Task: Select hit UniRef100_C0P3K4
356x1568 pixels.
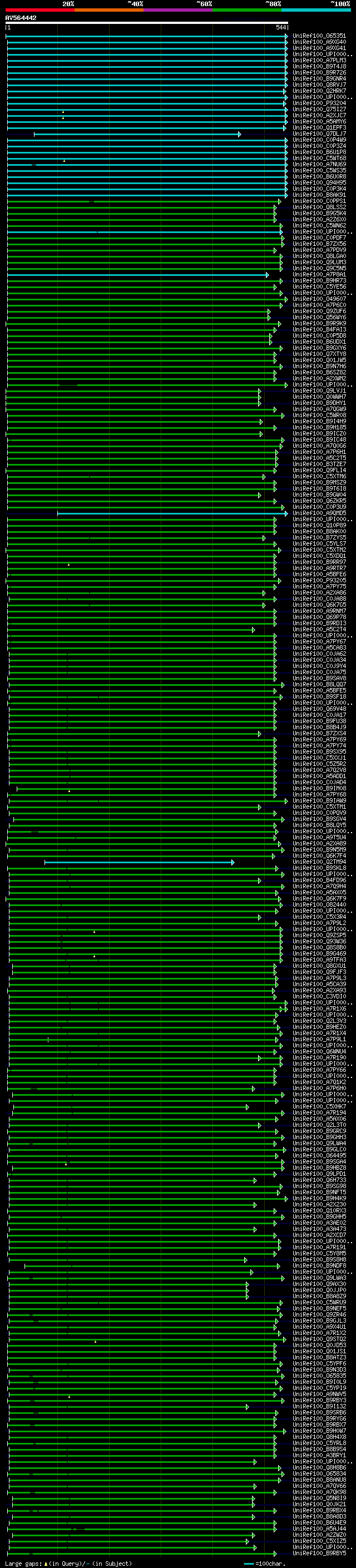Action: coord(319,189)
